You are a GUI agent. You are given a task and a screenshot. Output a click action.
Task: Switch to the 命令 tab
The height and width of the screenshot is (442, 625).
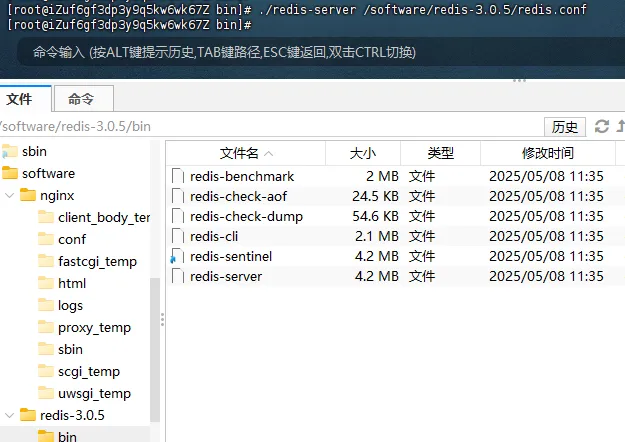coord(84,99)
